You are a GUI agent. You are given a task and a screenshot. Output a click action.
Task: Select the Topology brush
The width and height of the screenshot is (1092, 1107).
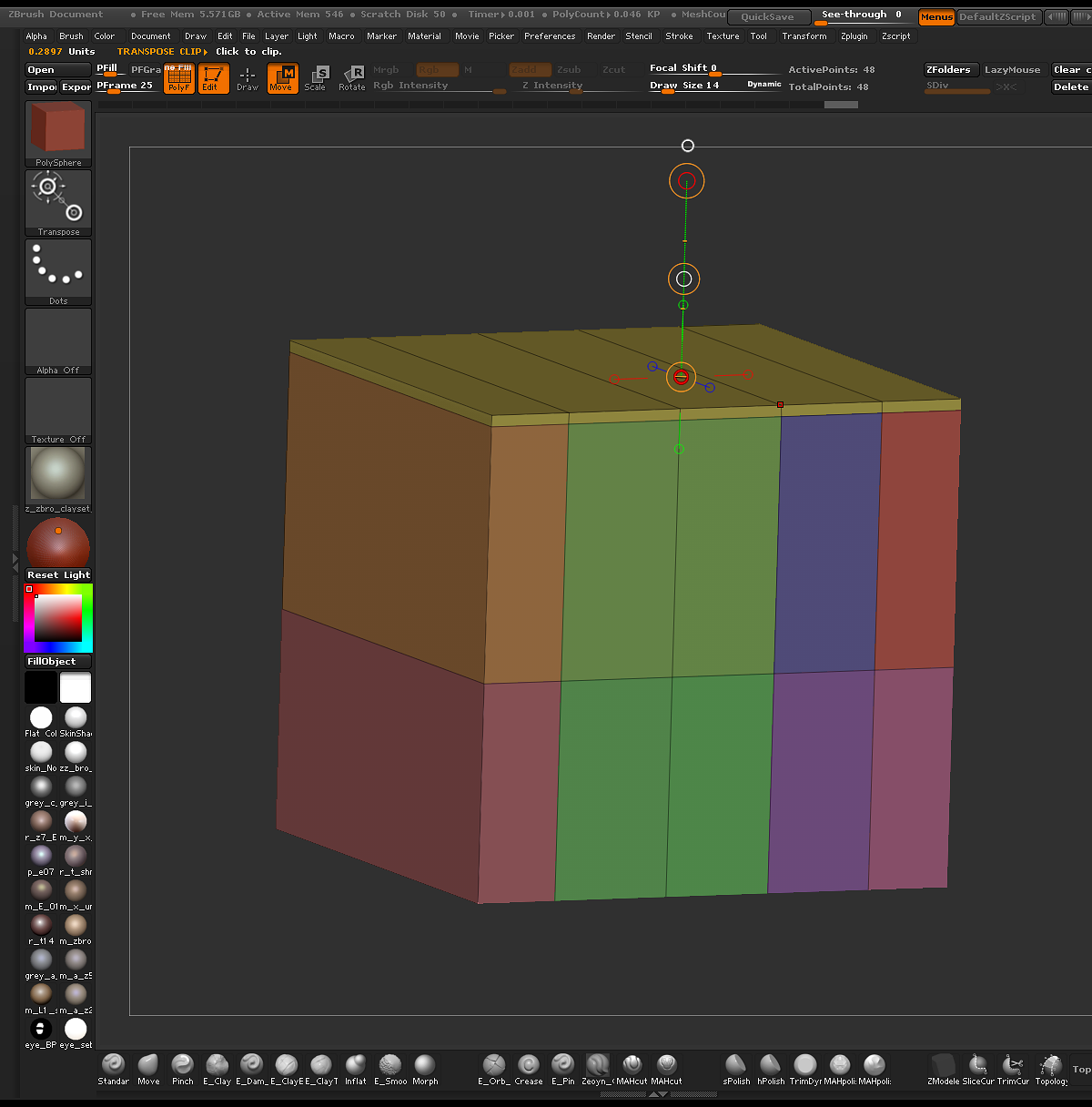(x=1051, y=1070)
